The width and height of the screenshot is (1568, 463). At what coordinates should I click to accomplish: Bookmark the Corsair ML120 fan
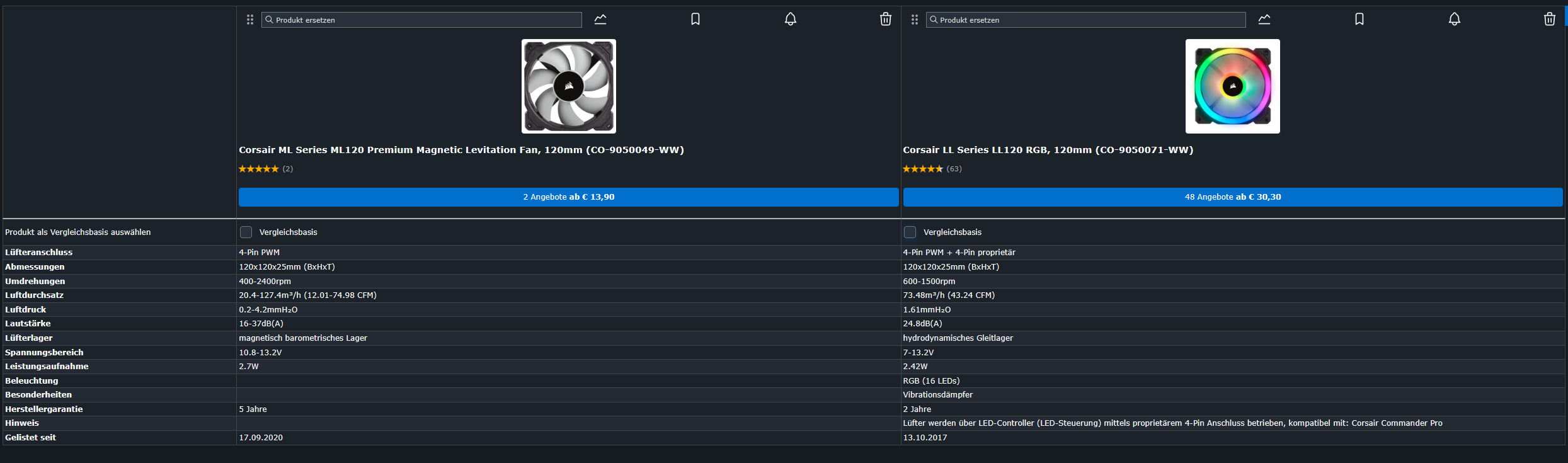pyautogui.click(x=695, y=20)
